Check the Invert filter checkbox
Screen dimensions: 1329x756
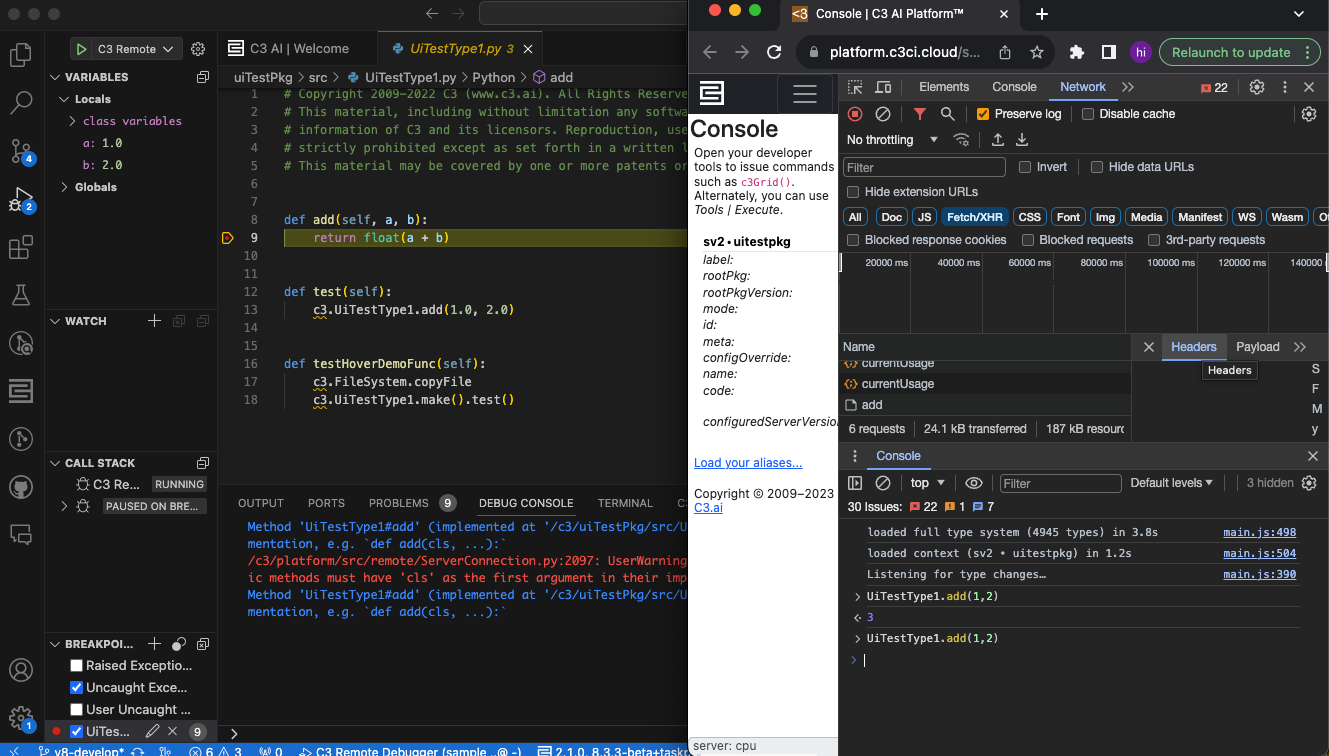pyautogui.click(x=1025, y=167)
